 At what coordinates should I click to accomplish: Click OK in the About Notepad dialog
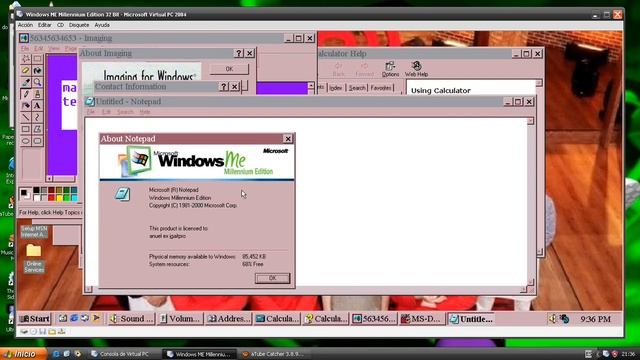[x=273, y=278]
